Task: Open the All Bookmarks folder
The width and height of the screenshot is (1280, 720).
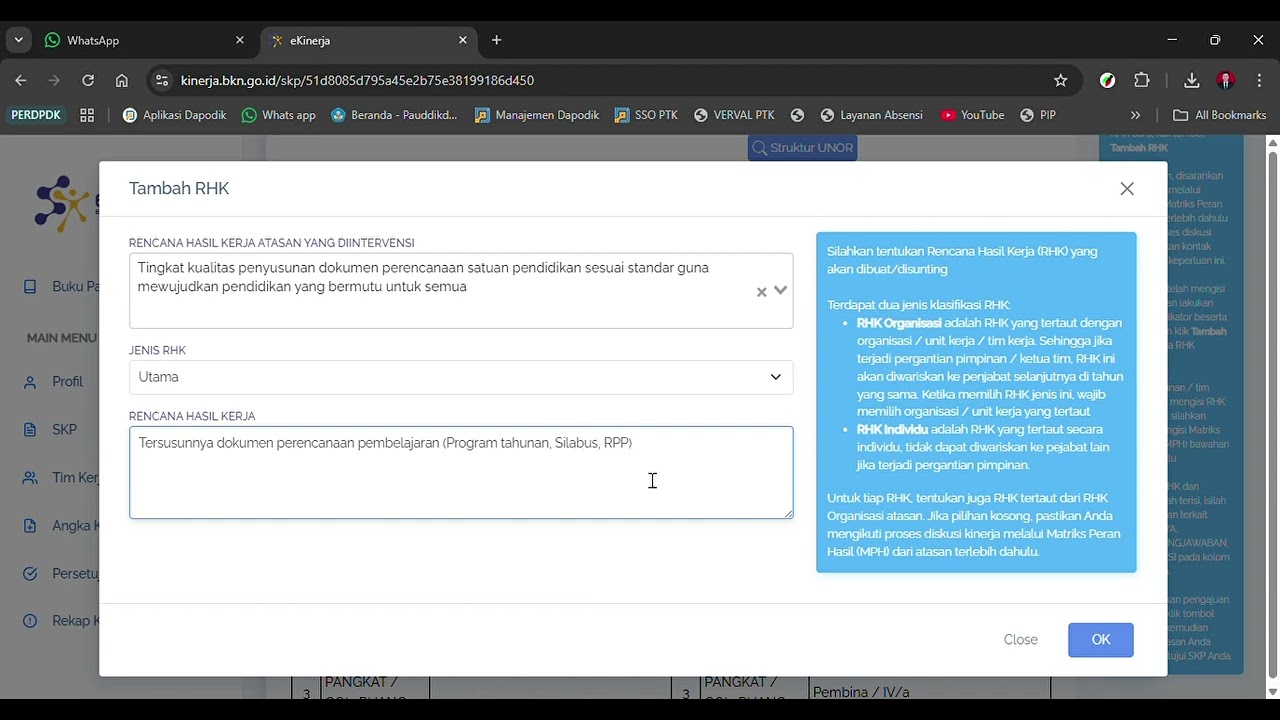Action: click(1220, 115)
